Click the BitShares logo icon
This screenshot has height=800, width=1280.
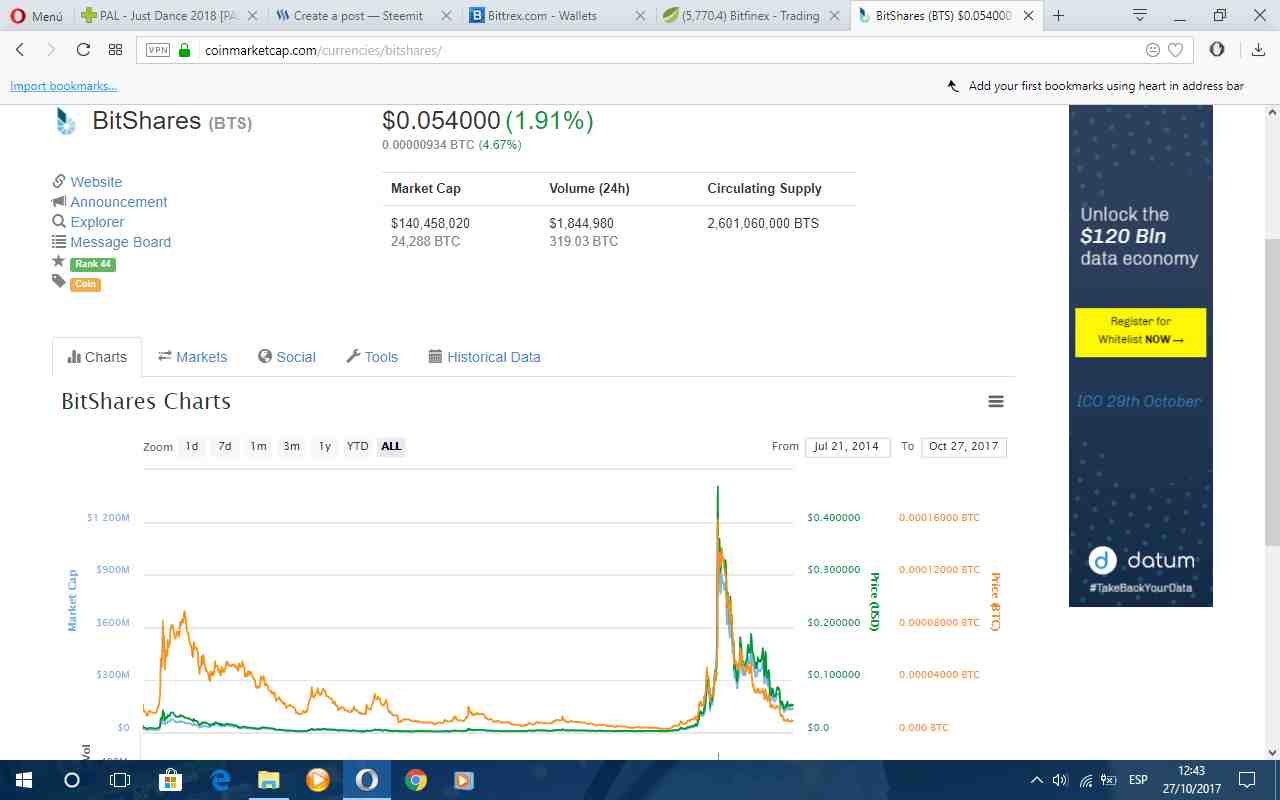(65, 121)
